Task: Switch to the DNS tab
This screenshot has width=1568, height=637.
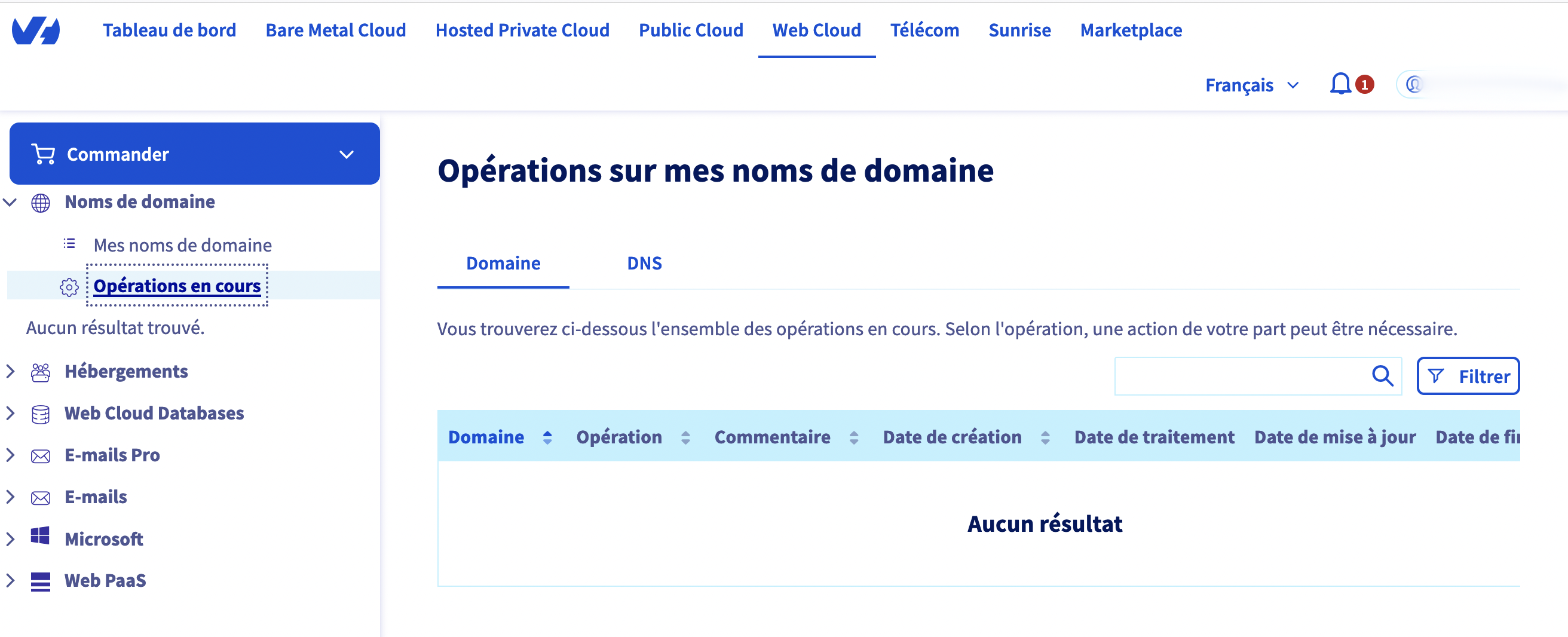Action: click(x=644, y=263)
